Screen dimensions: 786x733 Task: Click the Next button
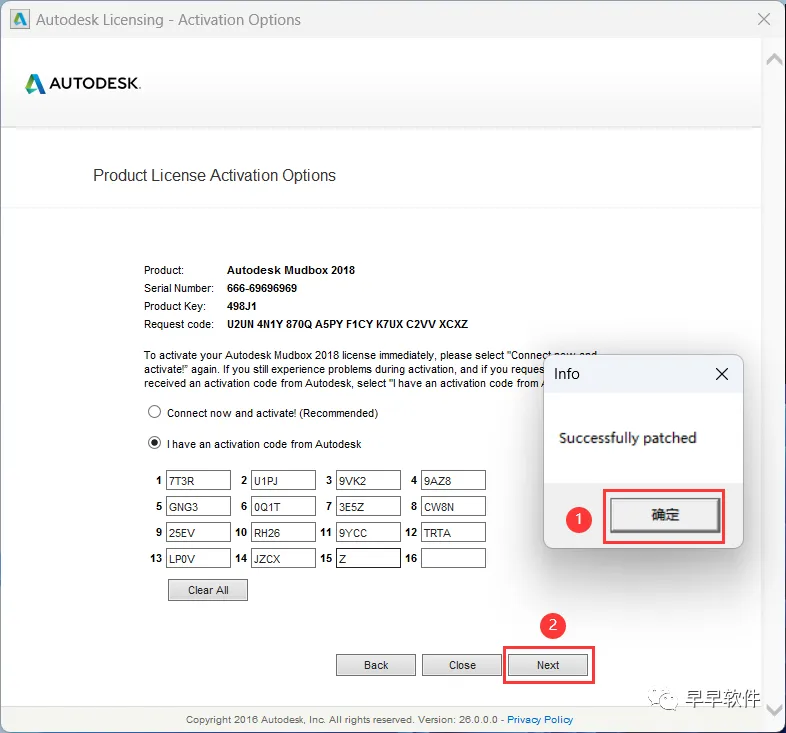tap(548, 665)
